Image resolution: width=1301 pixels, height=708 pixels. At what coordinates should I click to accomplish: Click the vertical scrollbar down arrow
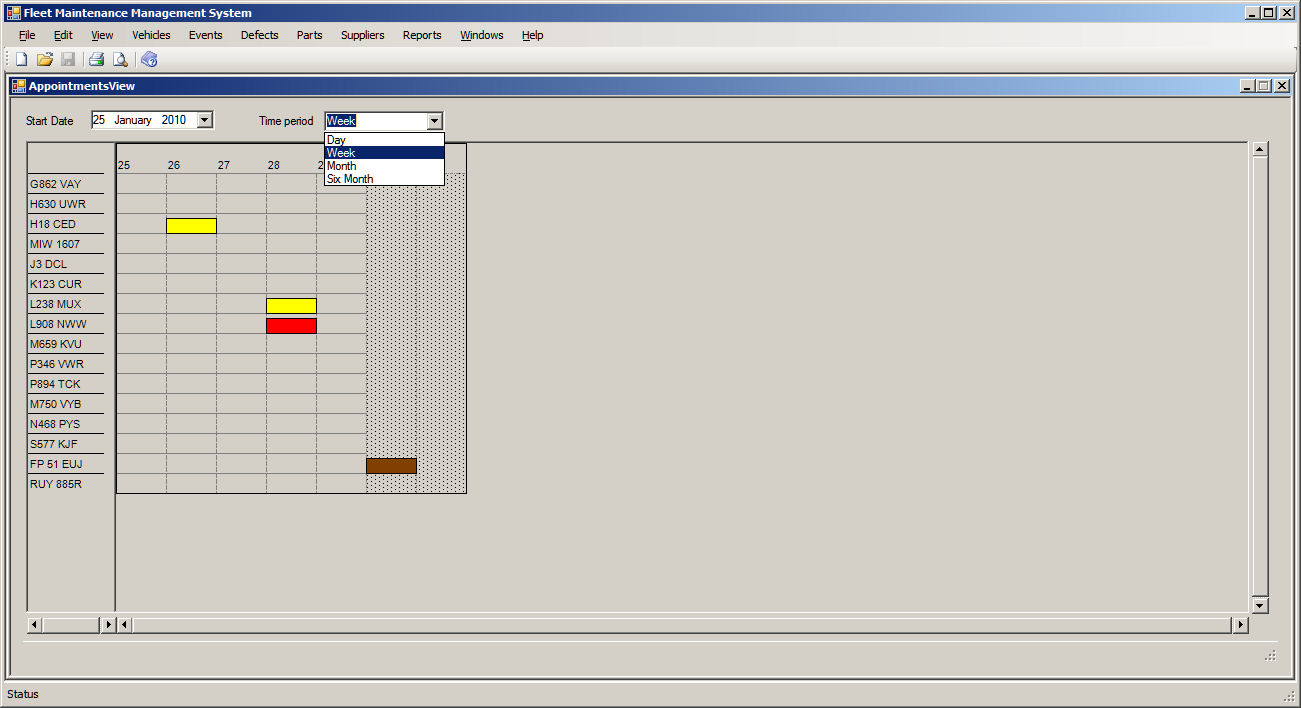tap(1260, 605)
